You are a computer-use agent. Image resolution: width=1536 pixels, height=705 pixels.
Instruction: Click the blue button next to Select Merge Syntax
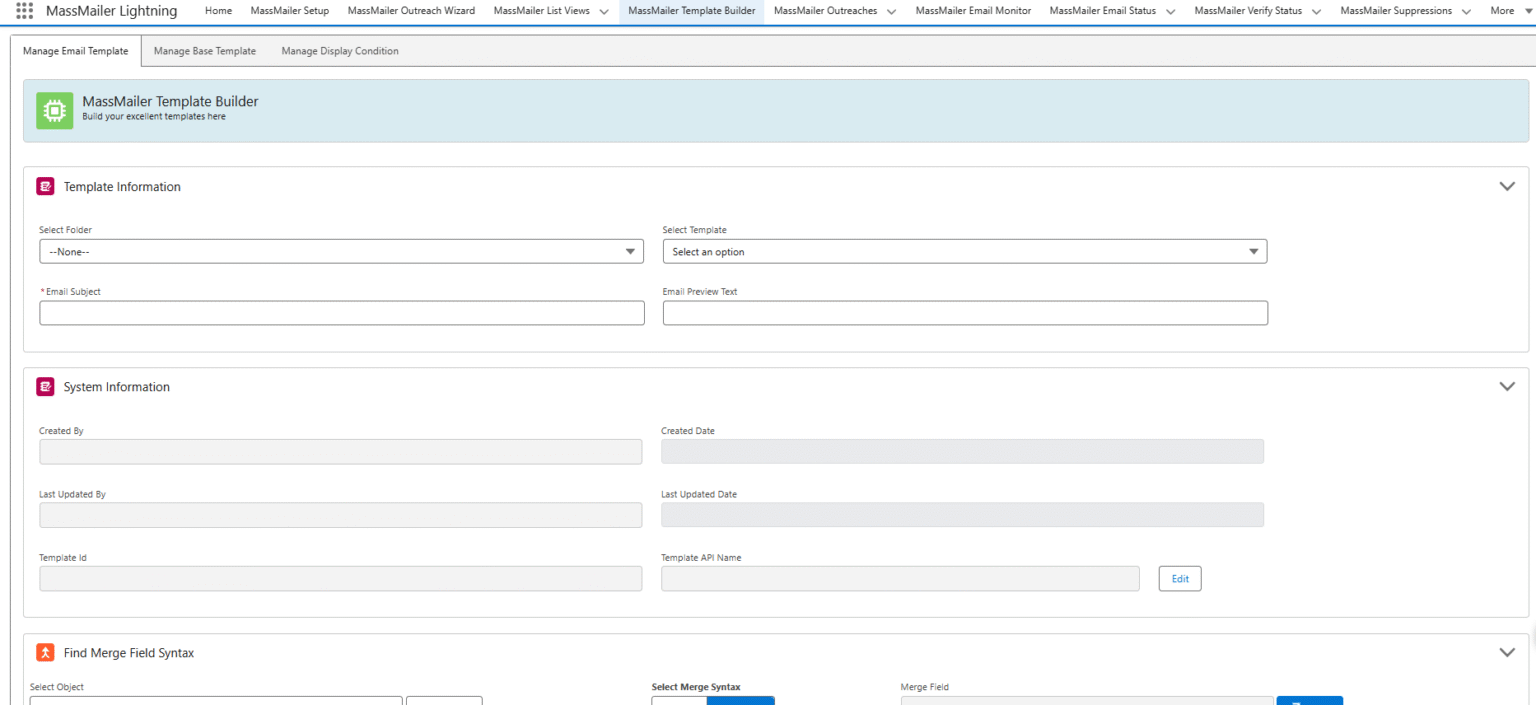coord(740,700)
